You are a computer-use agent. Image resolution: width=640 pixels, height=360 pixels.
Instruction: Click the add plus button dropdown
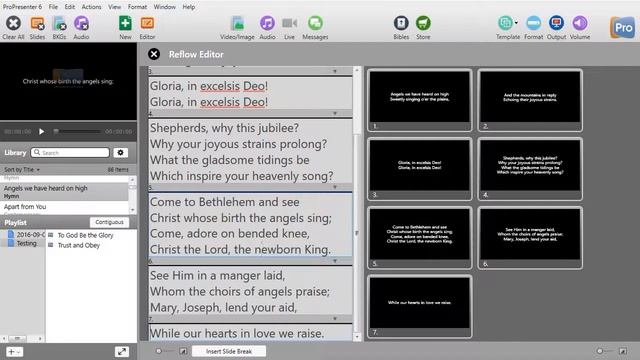(x=14, y=351)
